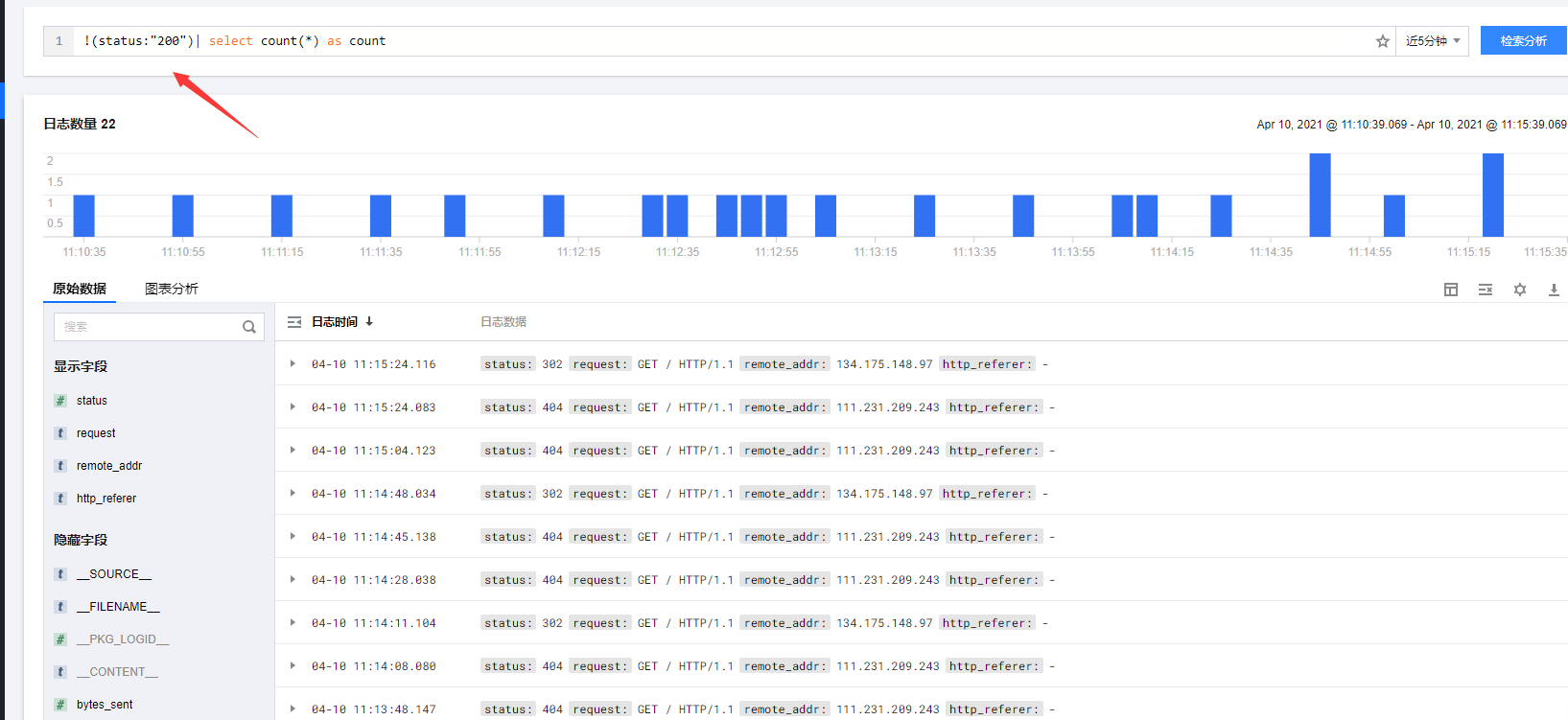Viewport: 1568px width, 720px height.
Task: Click into the query input field
Action: [719, 41]
